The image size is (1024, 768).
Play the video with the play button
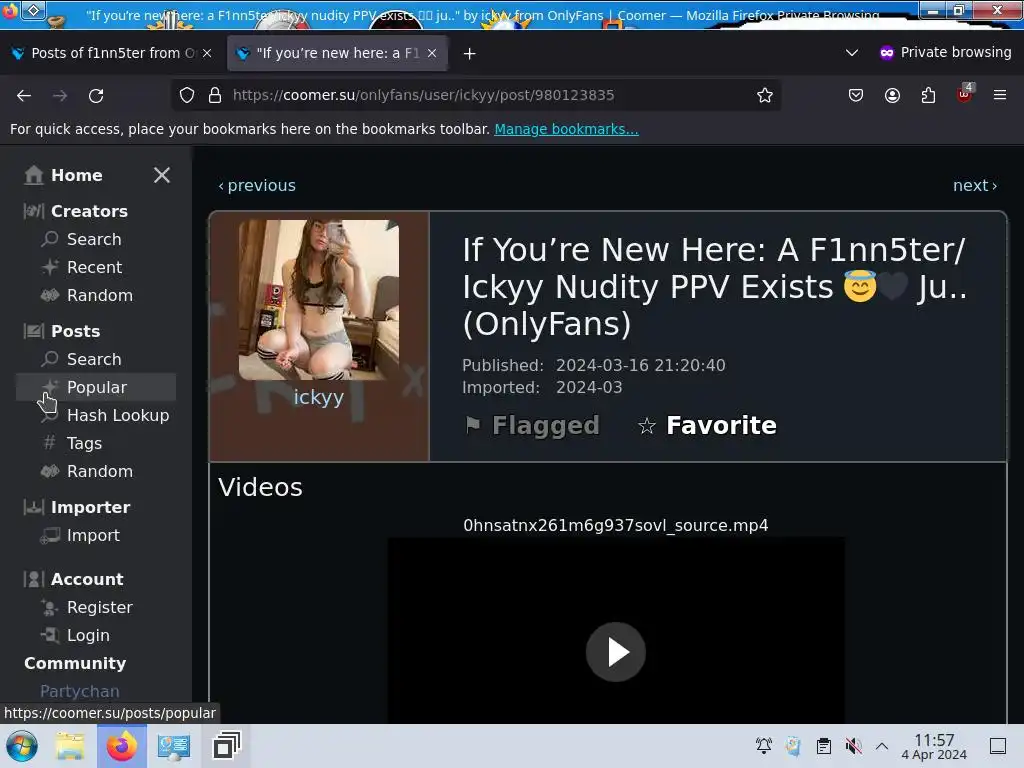coord(616,652)
